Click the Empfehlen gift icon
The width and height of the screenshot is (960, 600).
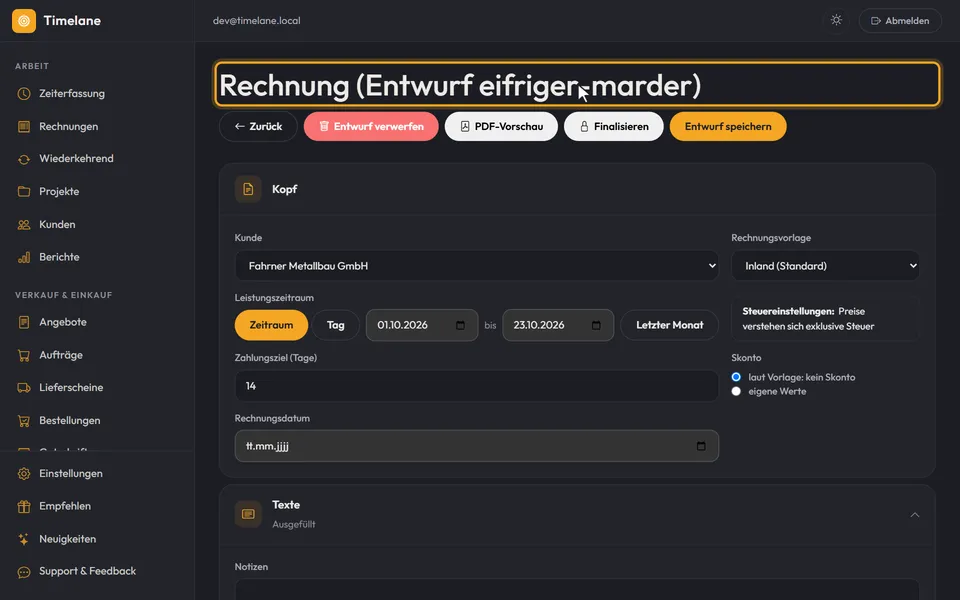click(x=24, y=506)
